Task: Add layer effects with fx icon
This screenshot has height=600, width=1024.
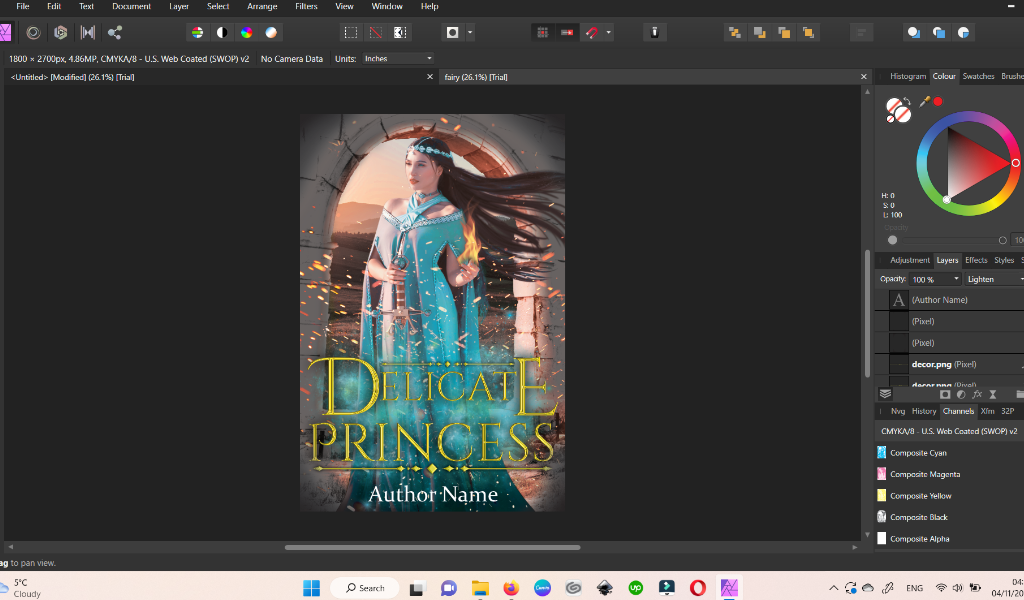Action: (977, 394)
